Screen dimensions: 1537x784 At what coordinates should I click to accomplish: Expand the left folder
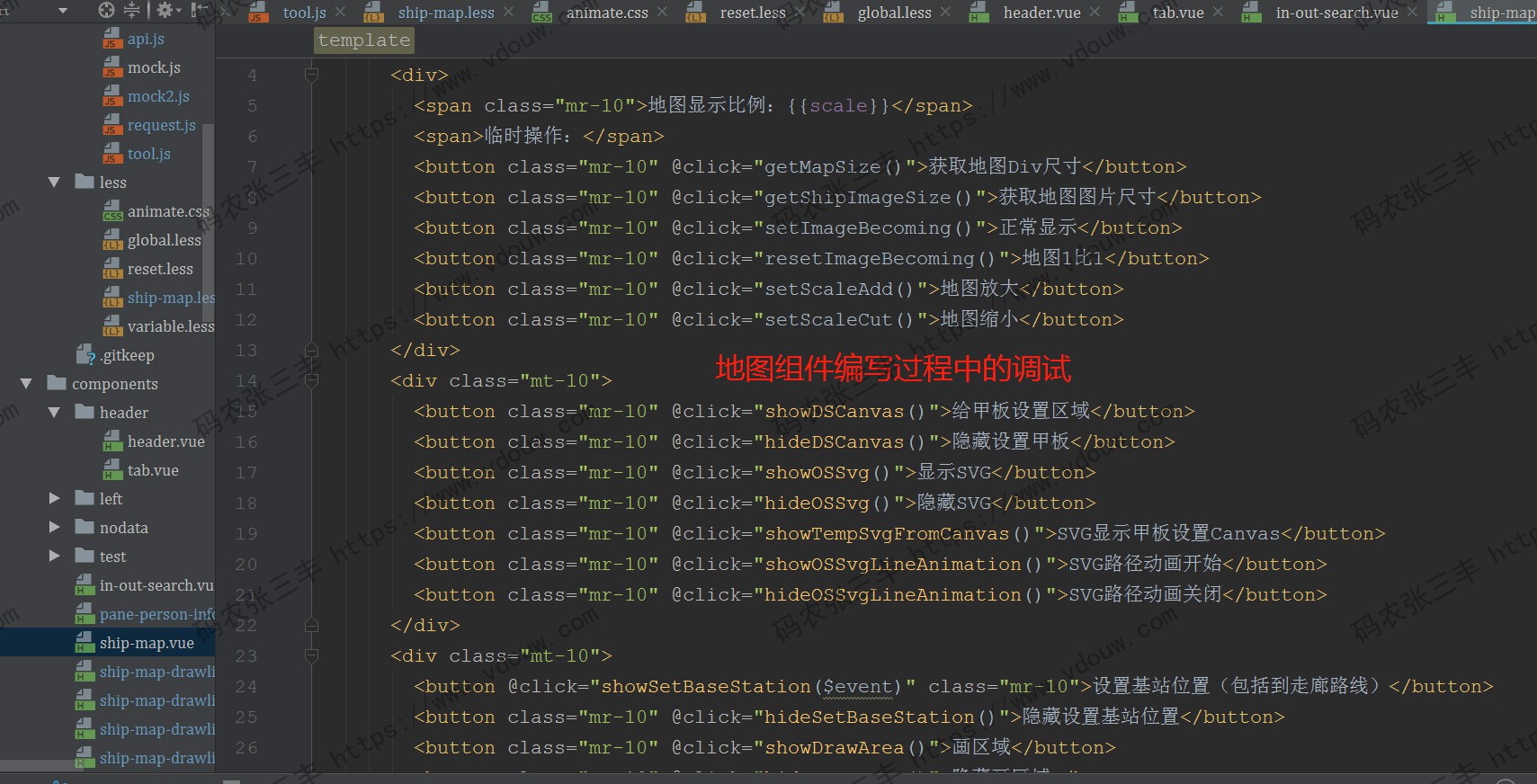point(54,499)
